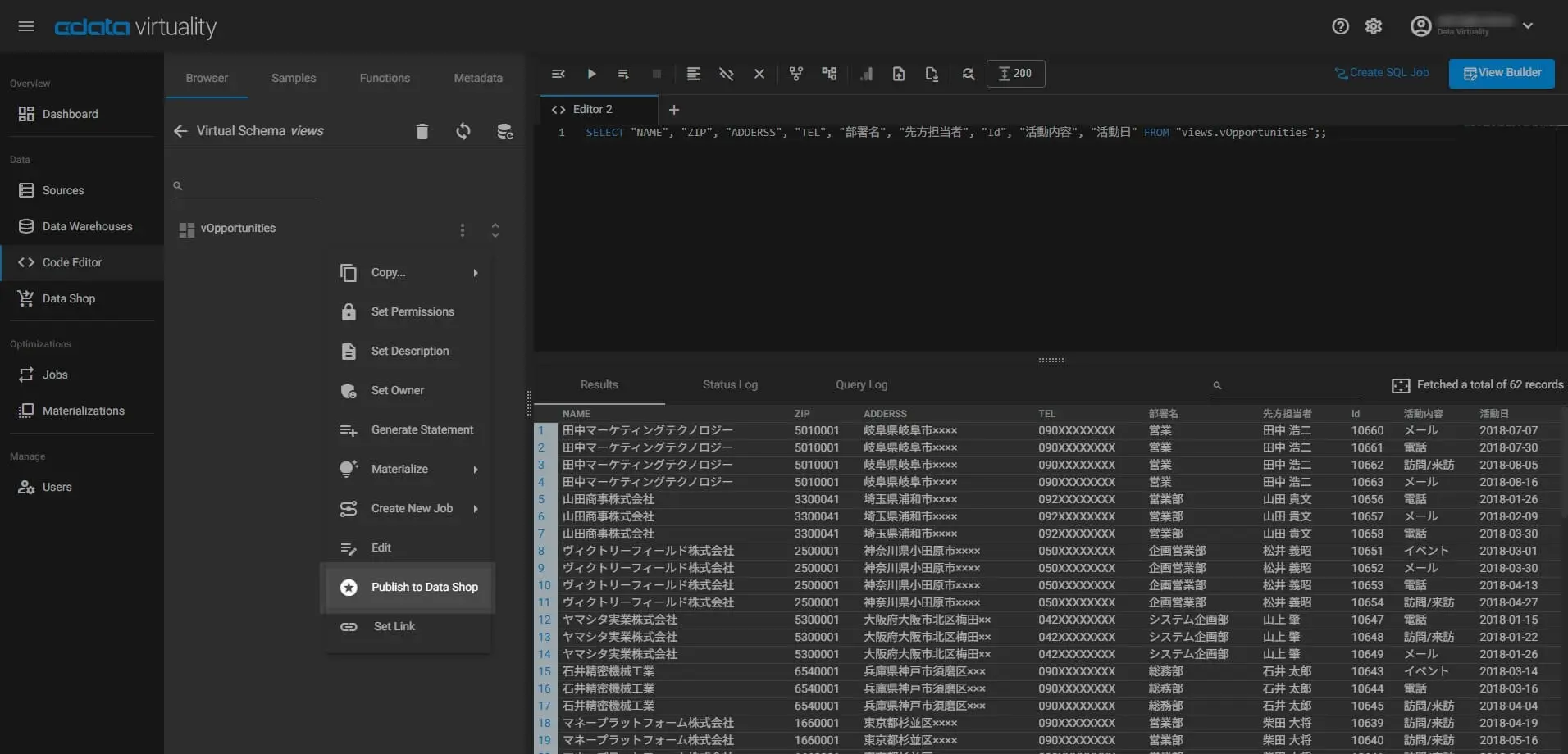Click the hamburger menu icon
The width and height of the screenshot is (1568, 754).
click(26, 26)
